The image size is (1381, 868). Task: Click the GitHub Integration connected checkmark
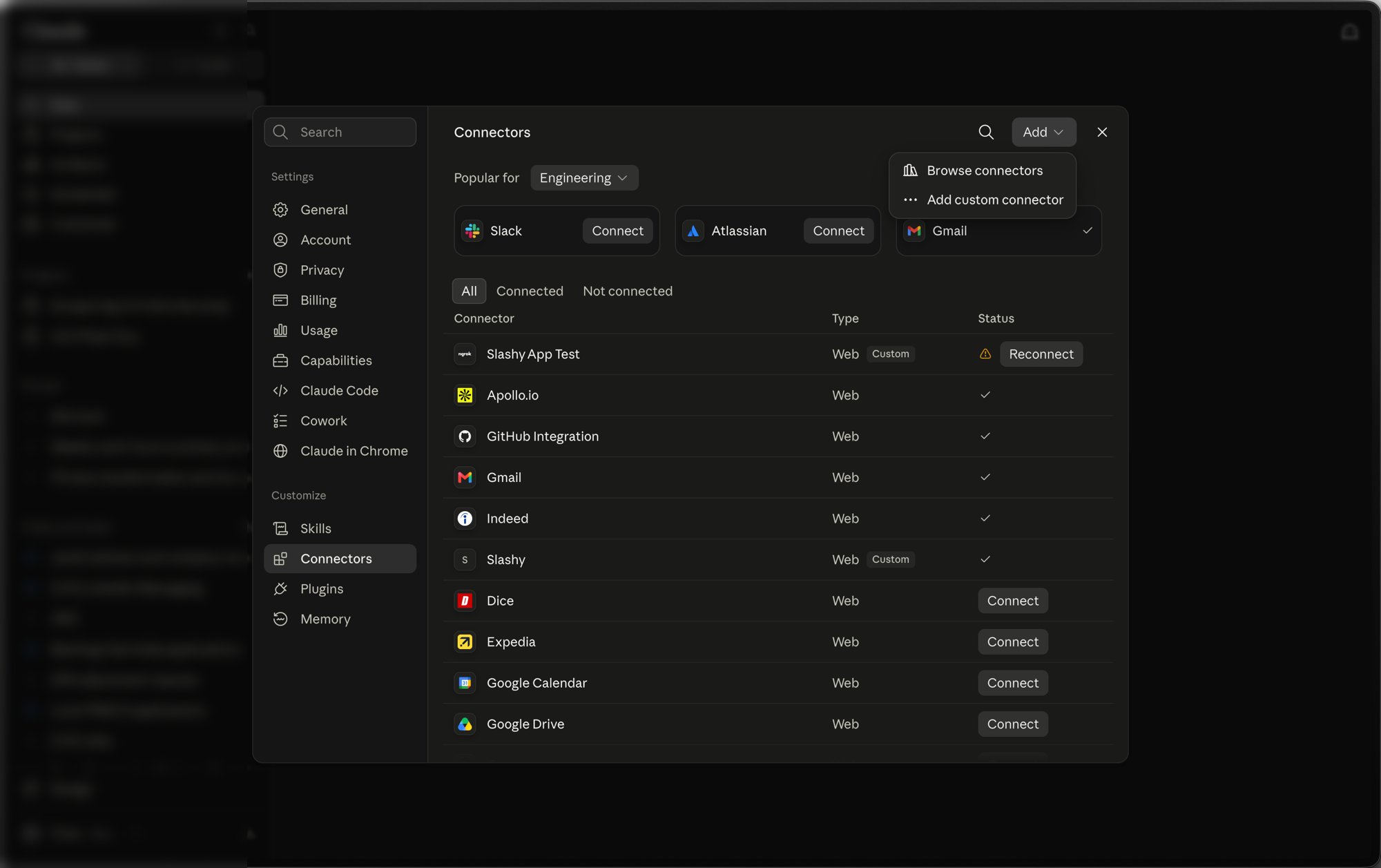(985, 436)
